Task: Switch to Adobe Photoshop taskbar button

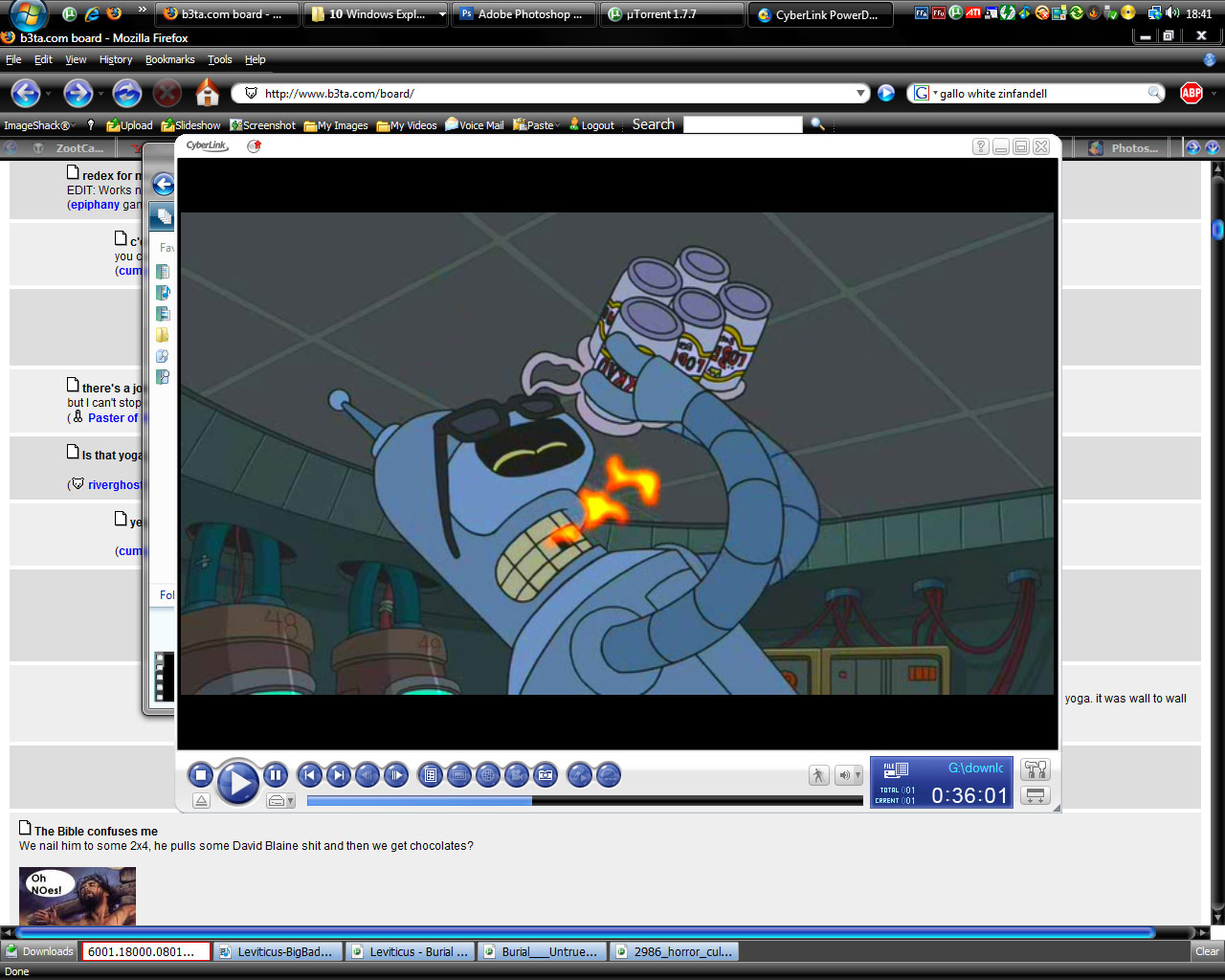Action: click(x=523, y=14)
